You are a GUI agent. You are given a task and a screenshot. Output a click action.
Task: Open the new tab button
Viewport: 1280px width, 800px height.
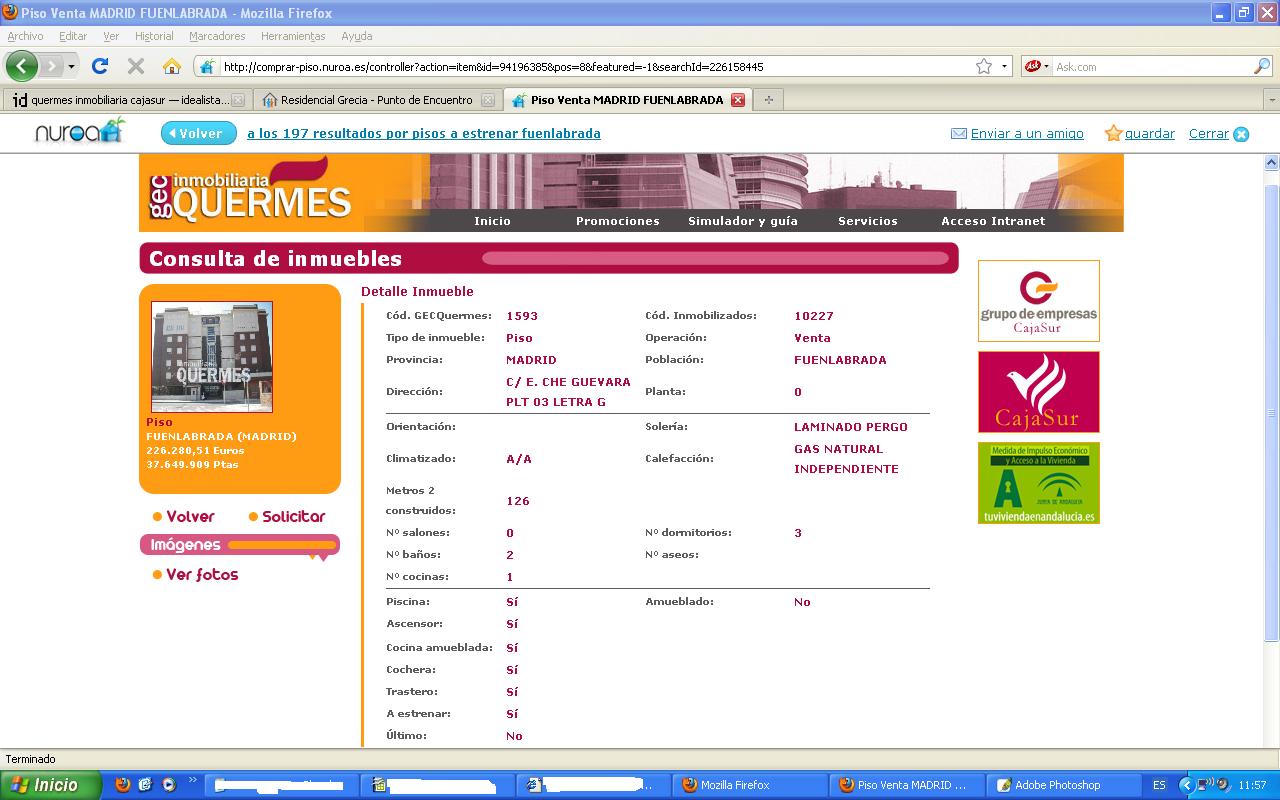pyautogui.click(x=768, y=100)
